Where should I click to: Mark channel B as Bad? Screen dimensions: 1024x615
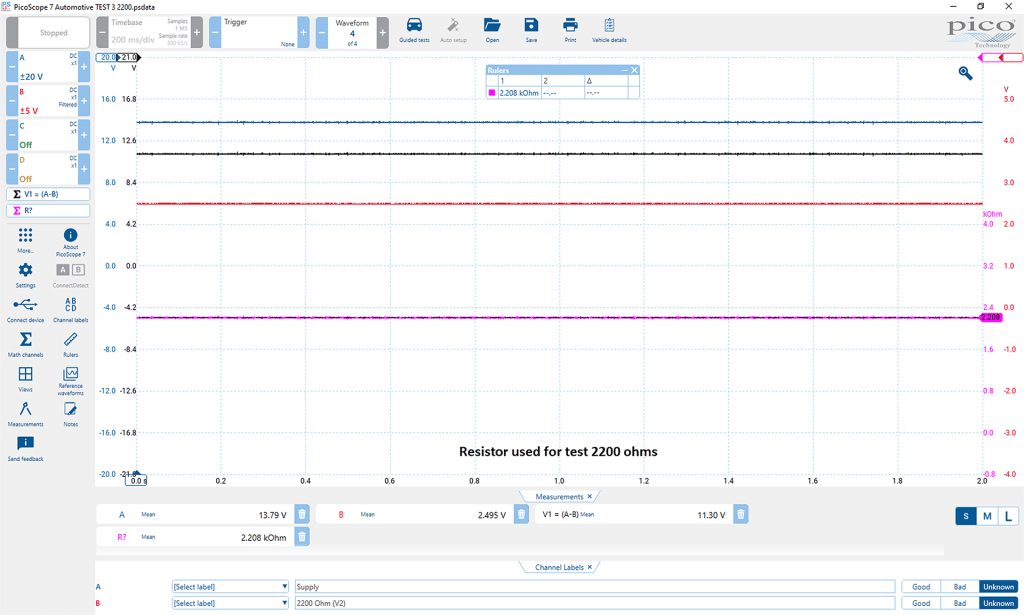click(959, 603)
